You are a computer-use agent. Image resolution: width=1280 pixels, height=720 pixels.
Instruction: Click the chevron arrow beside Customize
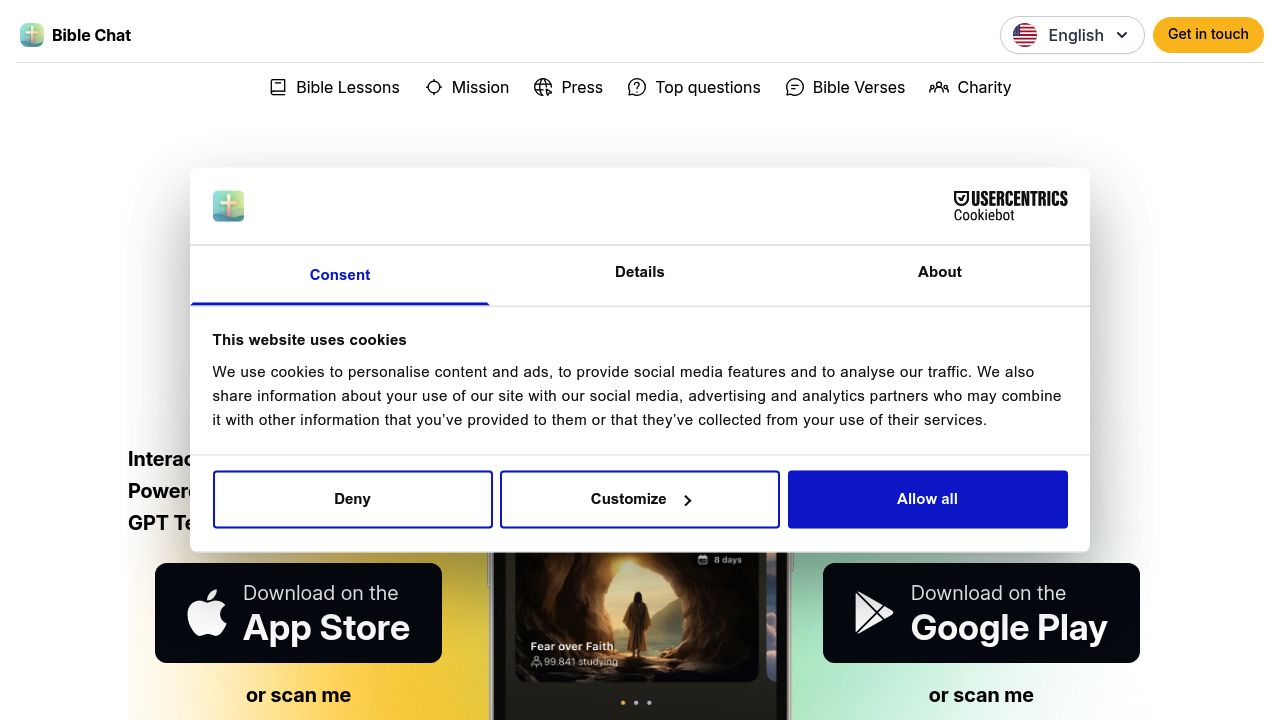coord(688,500)
